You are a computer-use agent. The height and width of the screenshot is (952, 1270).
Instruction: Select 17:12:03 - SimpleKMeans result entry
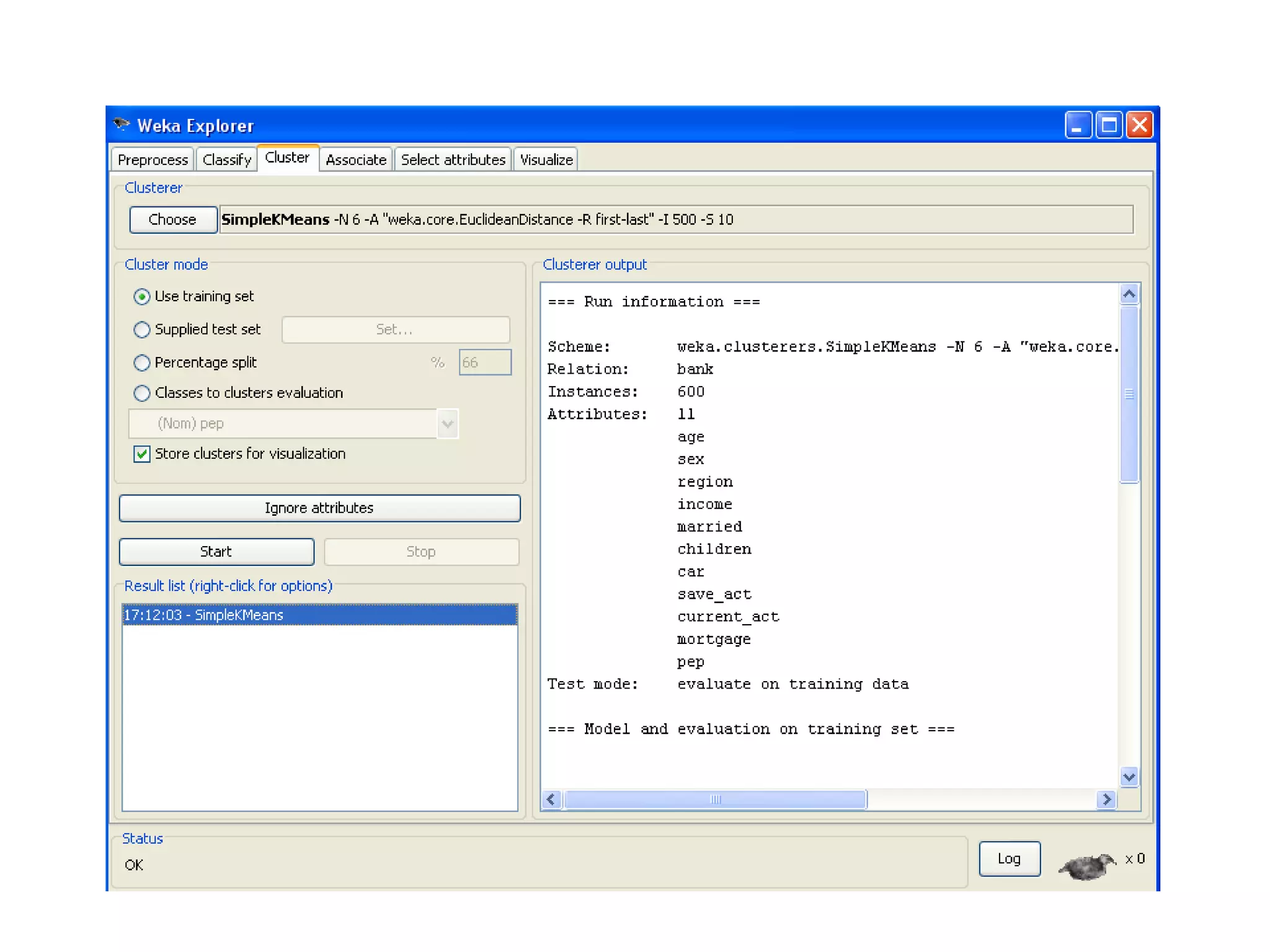(x=319, y=615)
